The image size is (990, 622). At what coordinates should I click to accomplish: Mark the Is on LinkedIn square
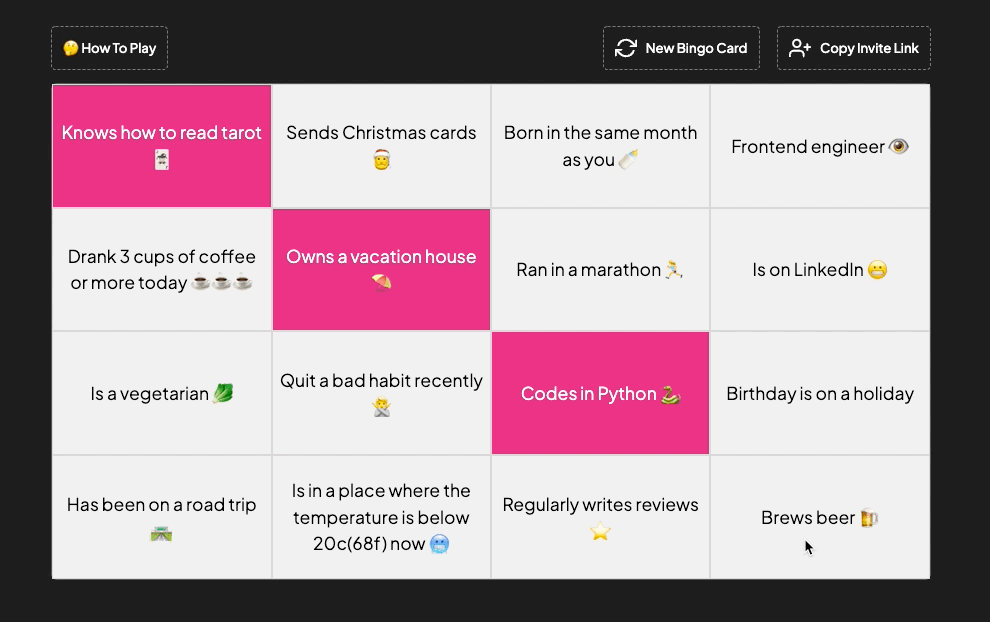(820, 270)
